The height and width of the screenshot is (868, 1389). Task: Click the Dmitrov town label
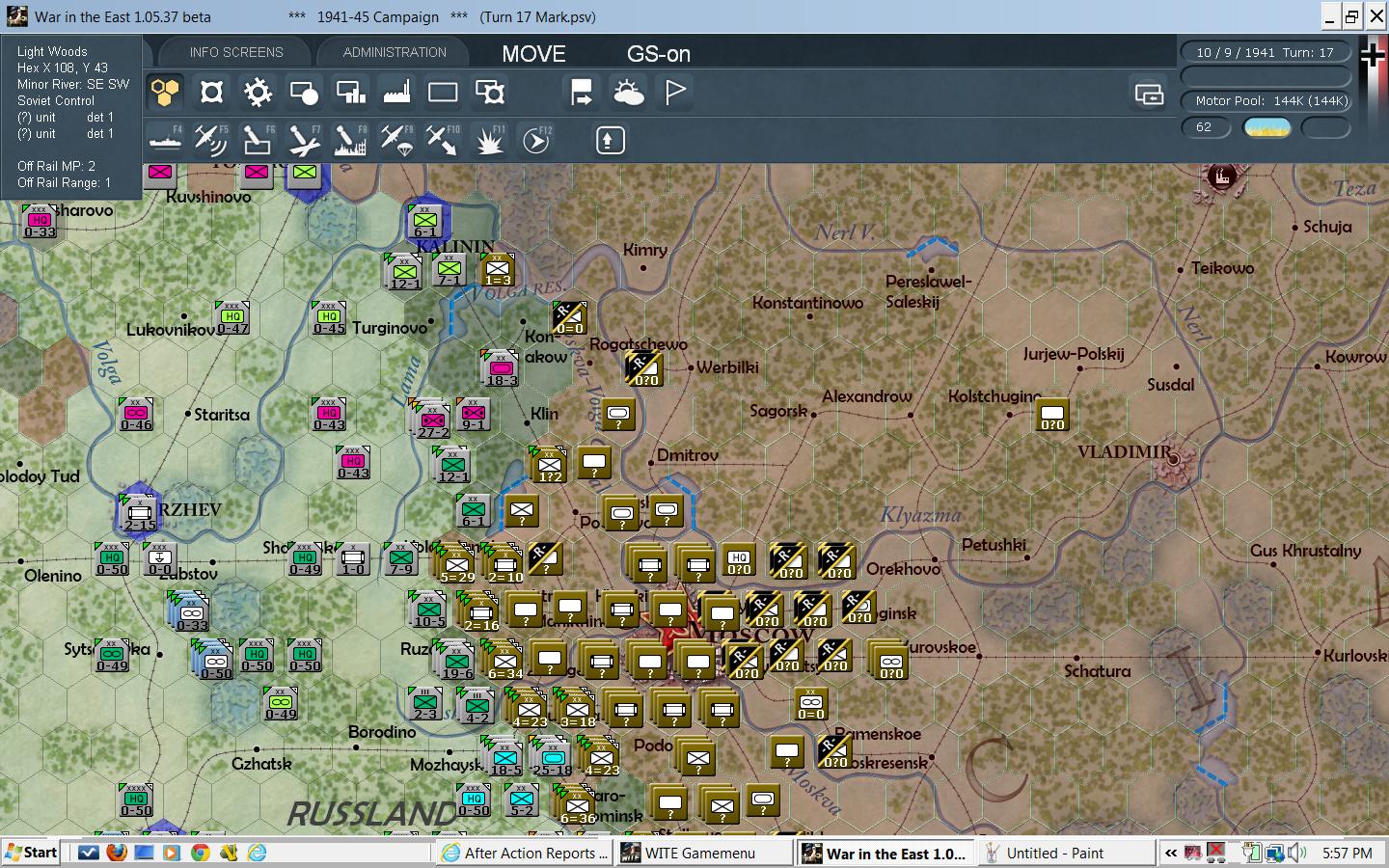coord(688,455)
